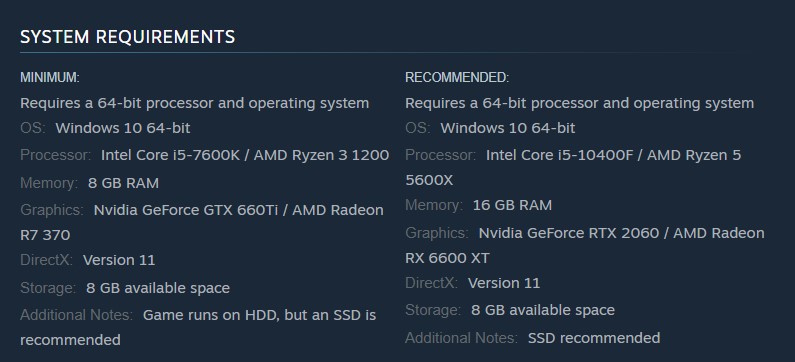Click recommended DirectX Version 11 value
Image resolution: width=795 pixels, height=362 pixels.
pyautogui.click(x=504, y=283)
